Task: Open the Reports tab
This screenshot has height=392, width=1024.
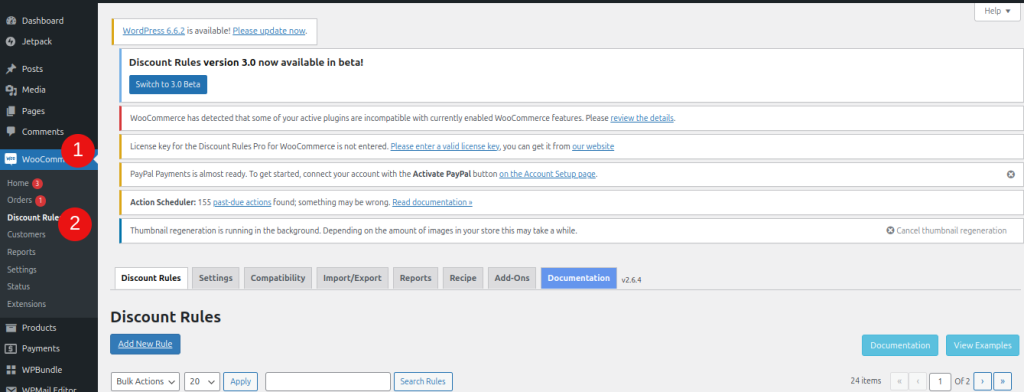Action: pos(415,278)
